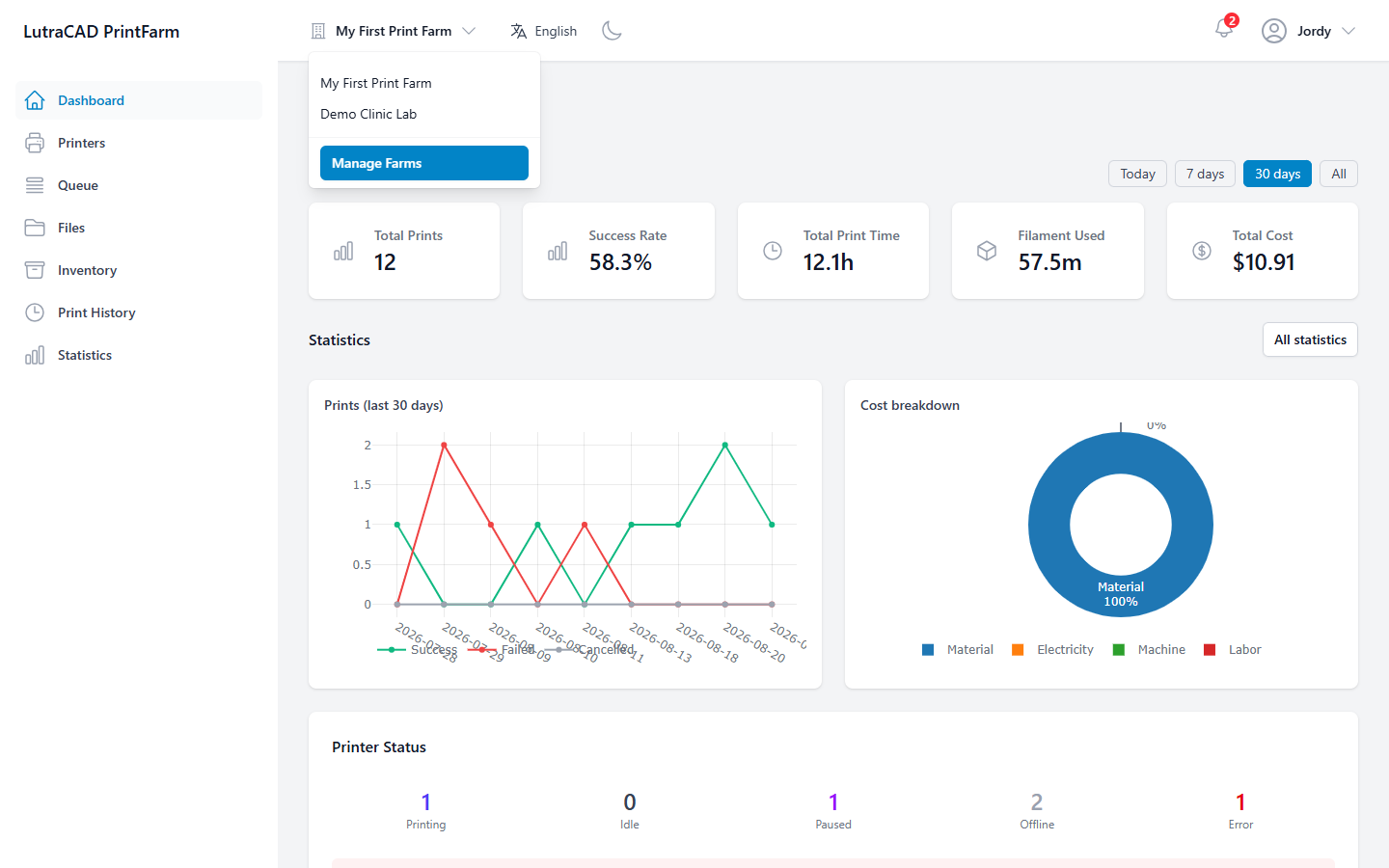Click the Prints (last 30 days) chart title

point(384,405)
